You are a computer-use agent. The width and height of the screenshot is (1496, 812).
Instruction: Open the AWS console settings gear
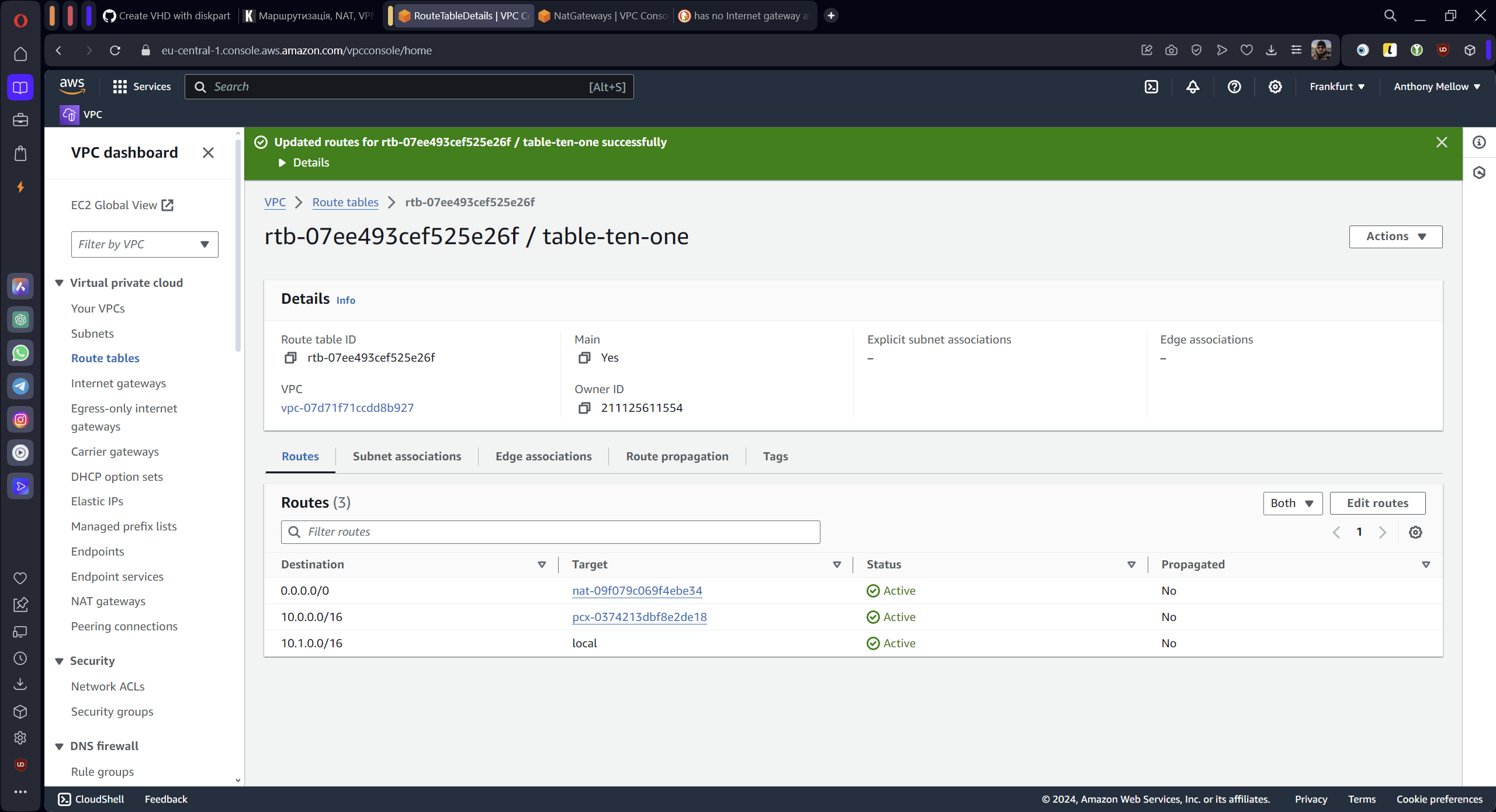coord(1275,86)
